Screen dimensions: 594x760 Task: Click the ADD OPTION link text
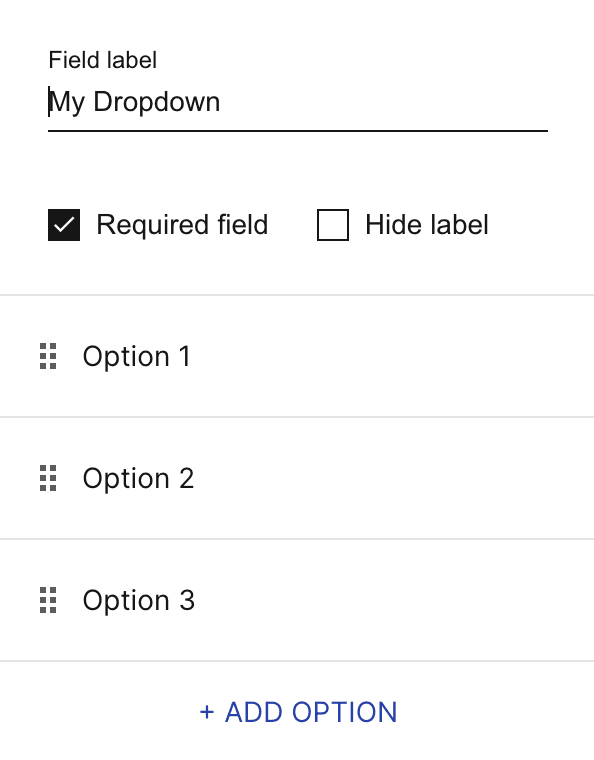pyautogui.click(x=311, y=712)
